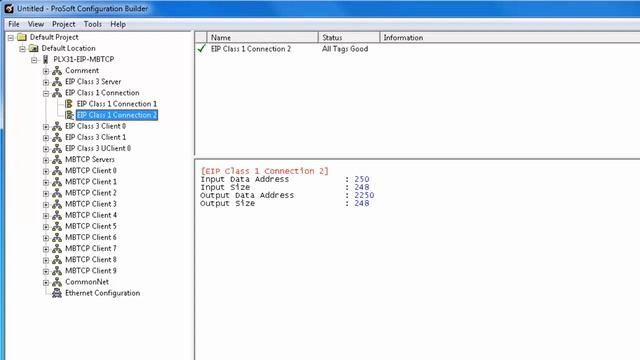Expand the EIP Class 3 Client 0 node
This screenshot has height=360, width=640.
46,127
